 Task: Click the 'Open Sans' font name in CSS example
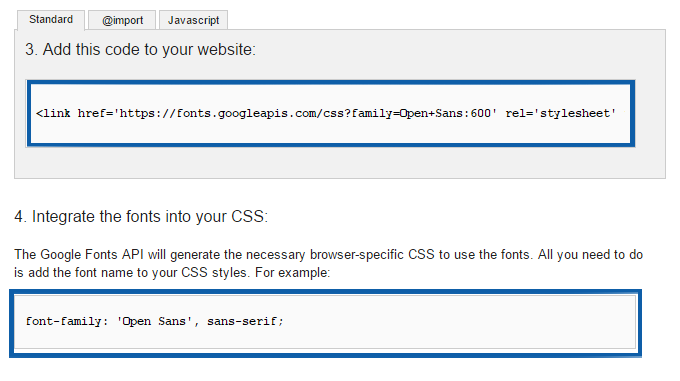point(154,321)
